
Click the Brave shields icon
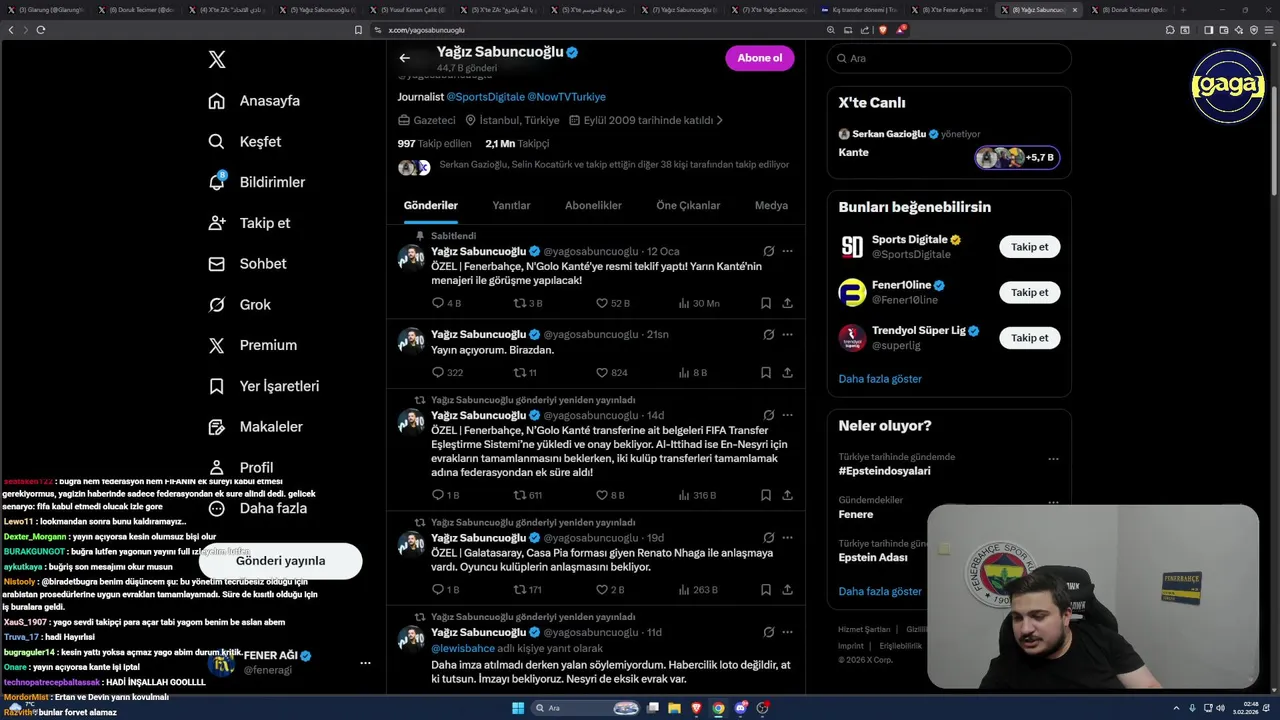pyautogui.click(x=883, y=30)
